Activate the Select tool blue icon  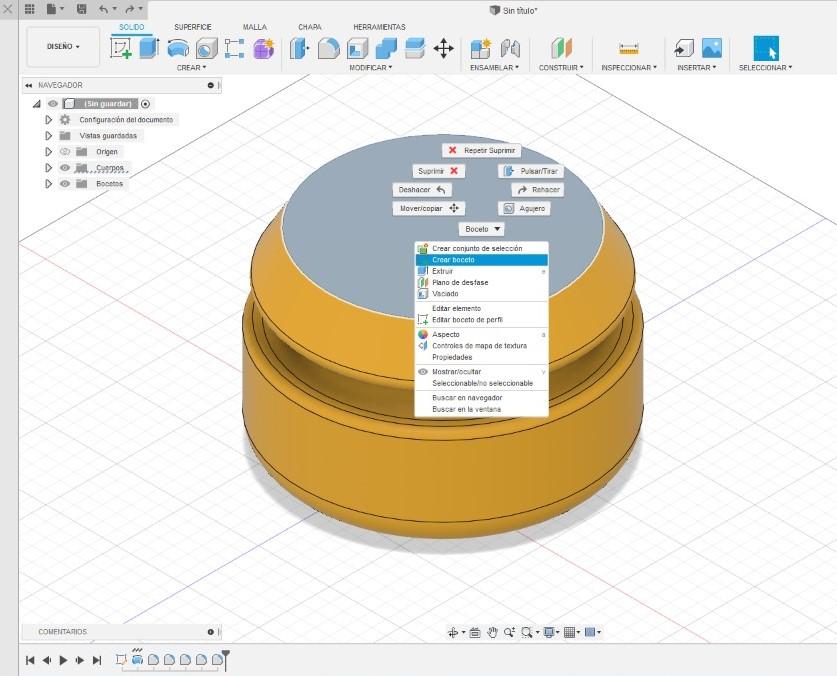pos(766,49)
